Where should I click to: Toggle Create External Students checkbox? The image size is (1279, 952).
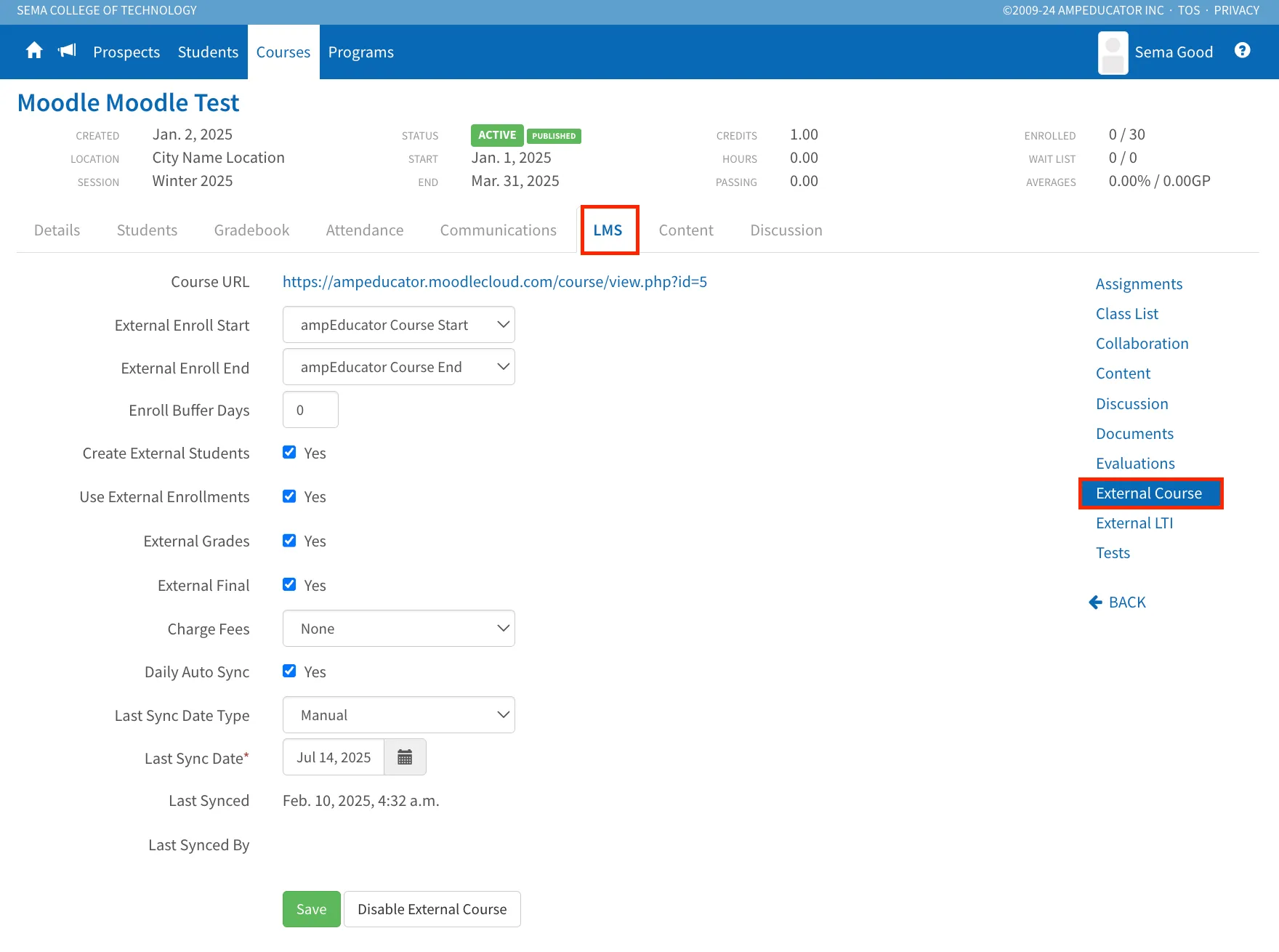click(289, 452)
